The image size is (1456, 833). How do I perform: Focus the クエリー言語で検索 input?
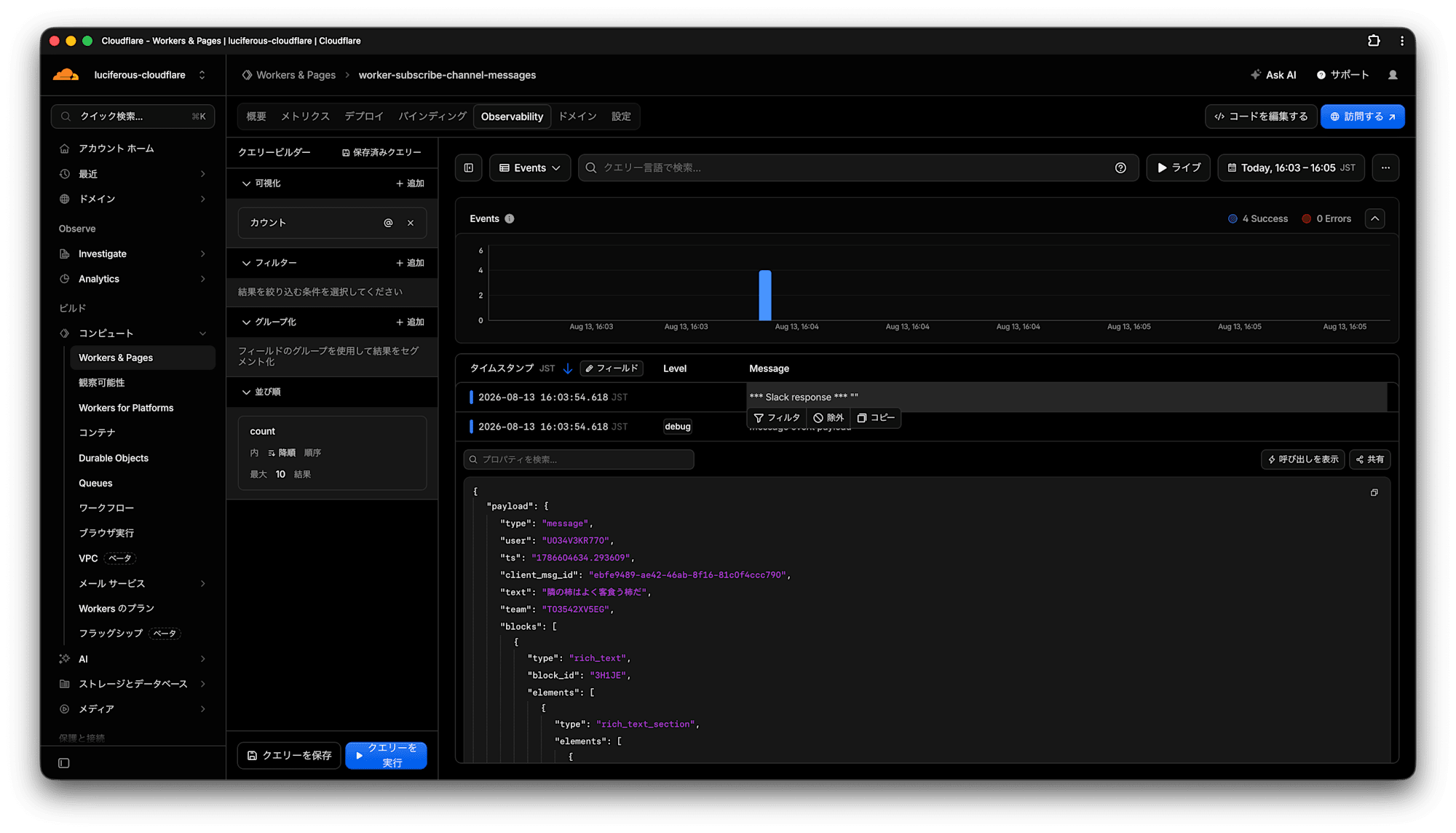(x=858, y=168)
